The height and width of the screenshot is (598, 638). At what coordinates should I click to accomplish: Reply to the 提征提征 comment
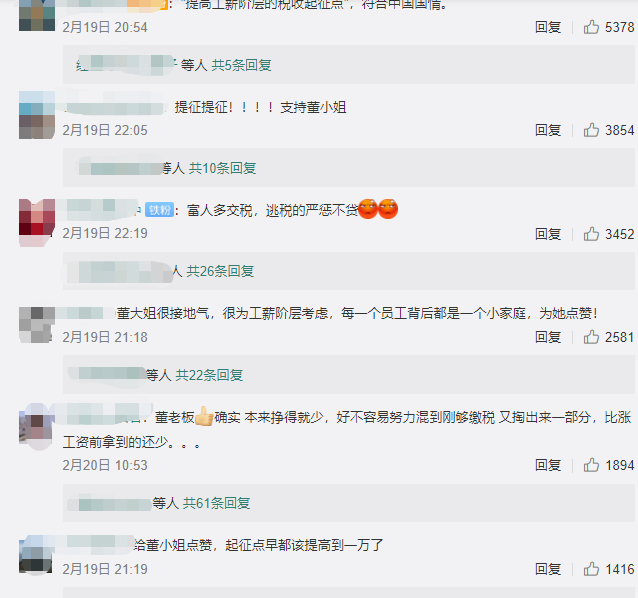(x=548, y=130)
